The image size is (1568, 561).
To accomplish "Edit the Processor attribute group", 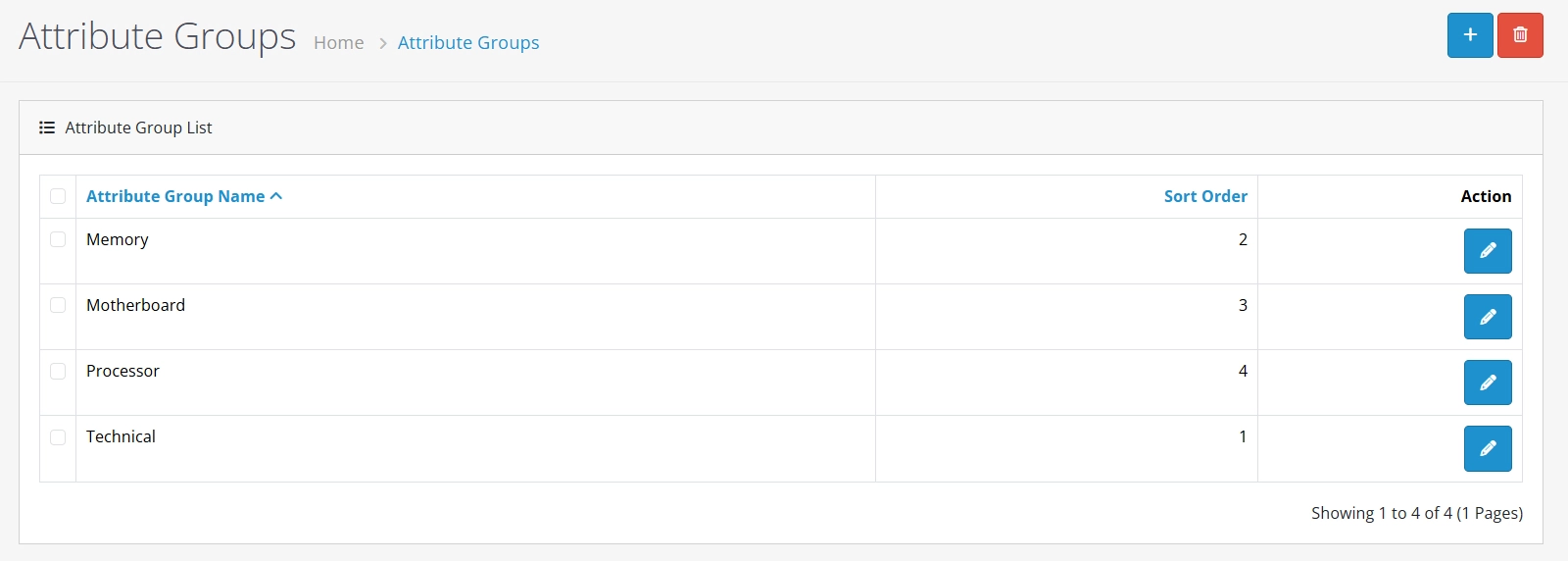I will pyautogui.click(x=1488, y=382).
